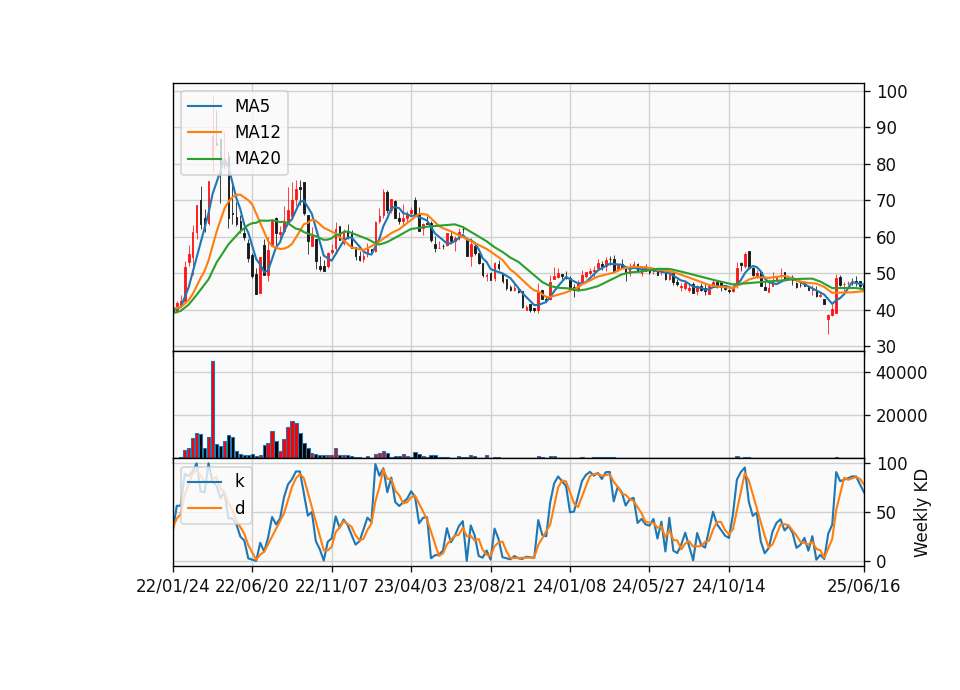The height and width of the screenshot is (690, 960).
Task: Click the k legend label in KD panel
Action: [x=239, y=481]
